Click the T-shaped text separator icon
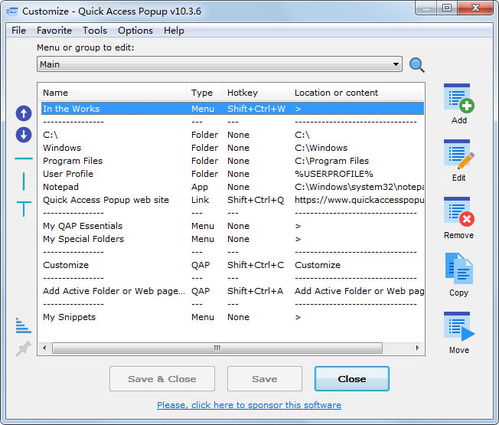 coord(24,209)
